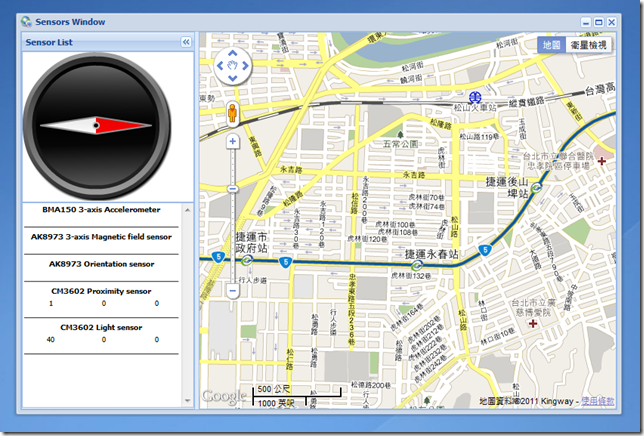Click the hand icon in pan control
644x436 pixels.
click(x=232, y=66)
